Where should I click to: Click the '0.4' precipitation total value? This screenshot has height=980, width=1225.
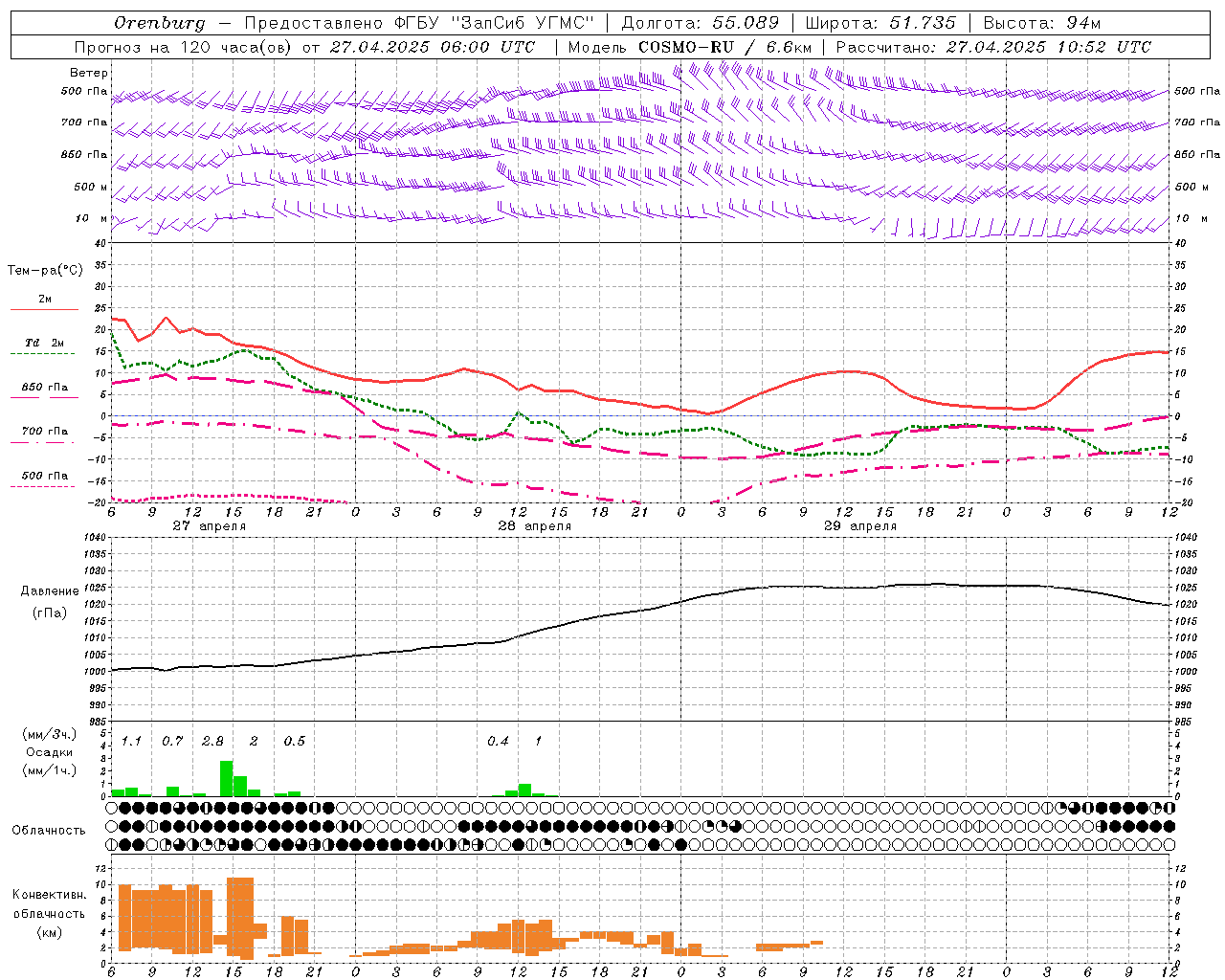point(498,742)
